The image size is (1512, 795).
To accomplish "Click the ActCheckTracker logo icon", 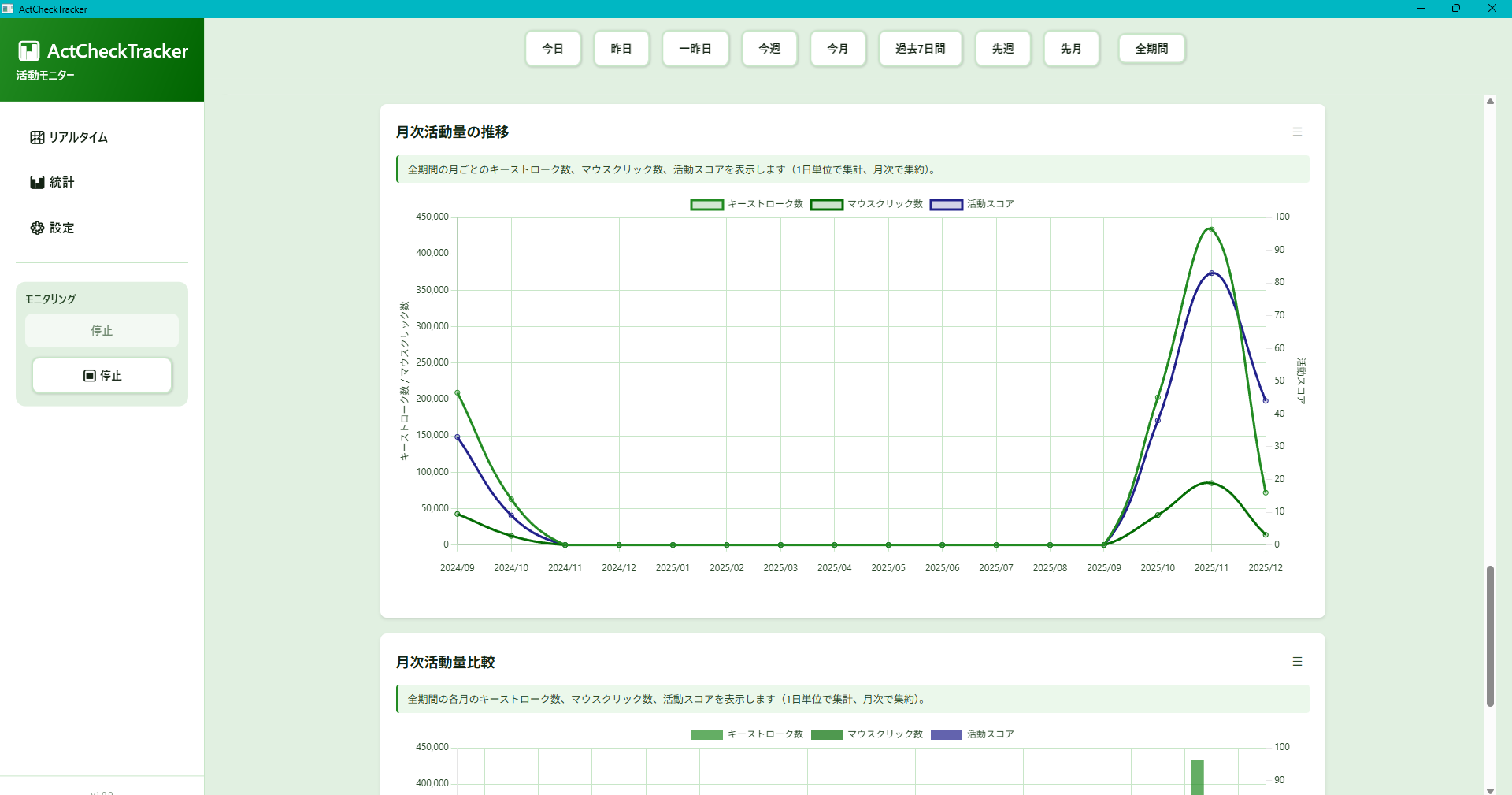I will (x=28, y=50).
